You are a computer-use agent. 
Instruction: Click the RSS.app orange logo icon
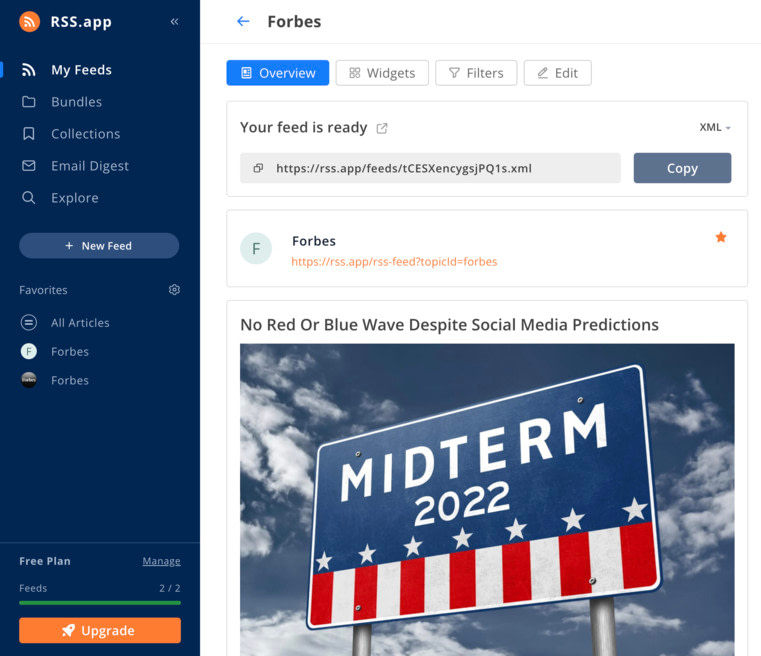point(29,21)
